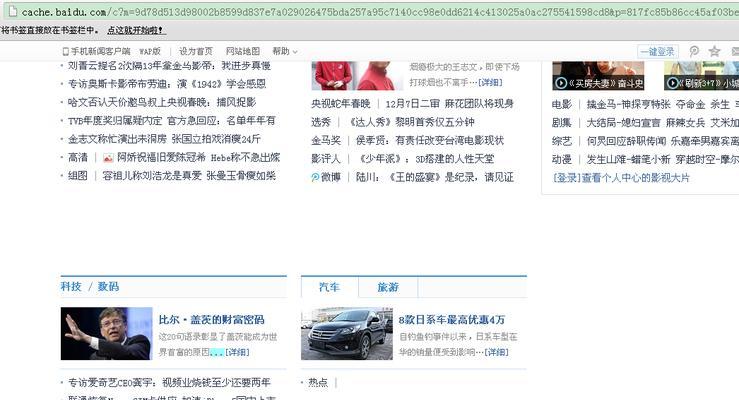Open article 张曼玉骨瘦如柴
The image size is (739, 400).
(x=241, y=176)
